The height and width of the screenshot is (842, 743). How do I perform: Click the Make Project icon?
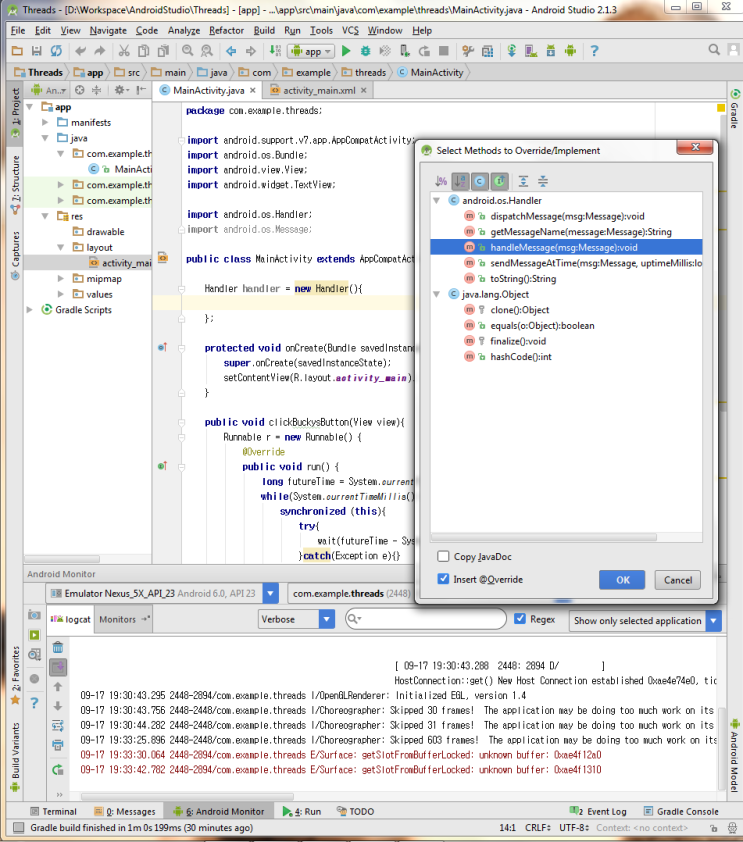(x=275, y=51)
